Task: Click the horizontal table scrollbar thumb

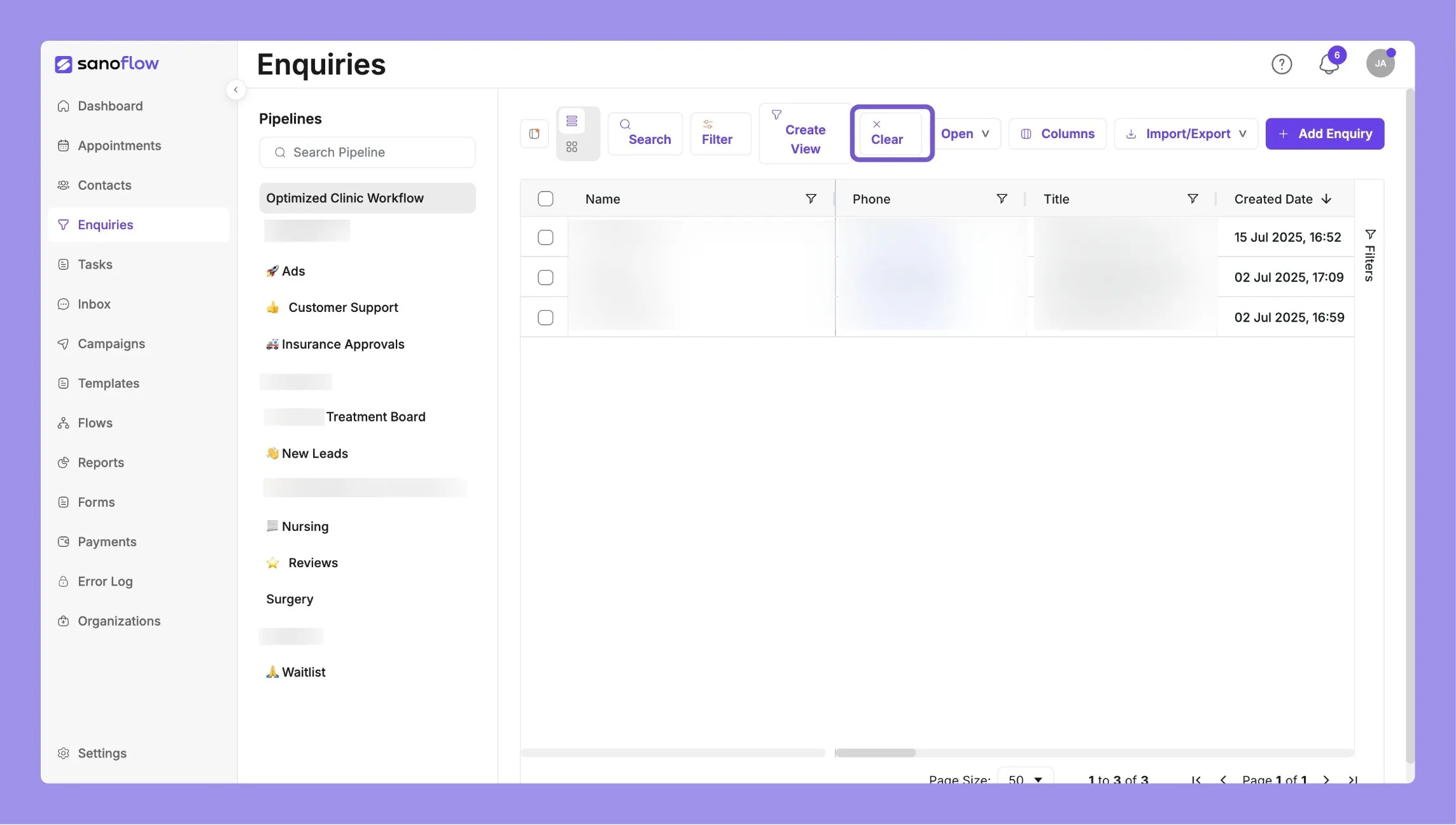Action: 876,753
